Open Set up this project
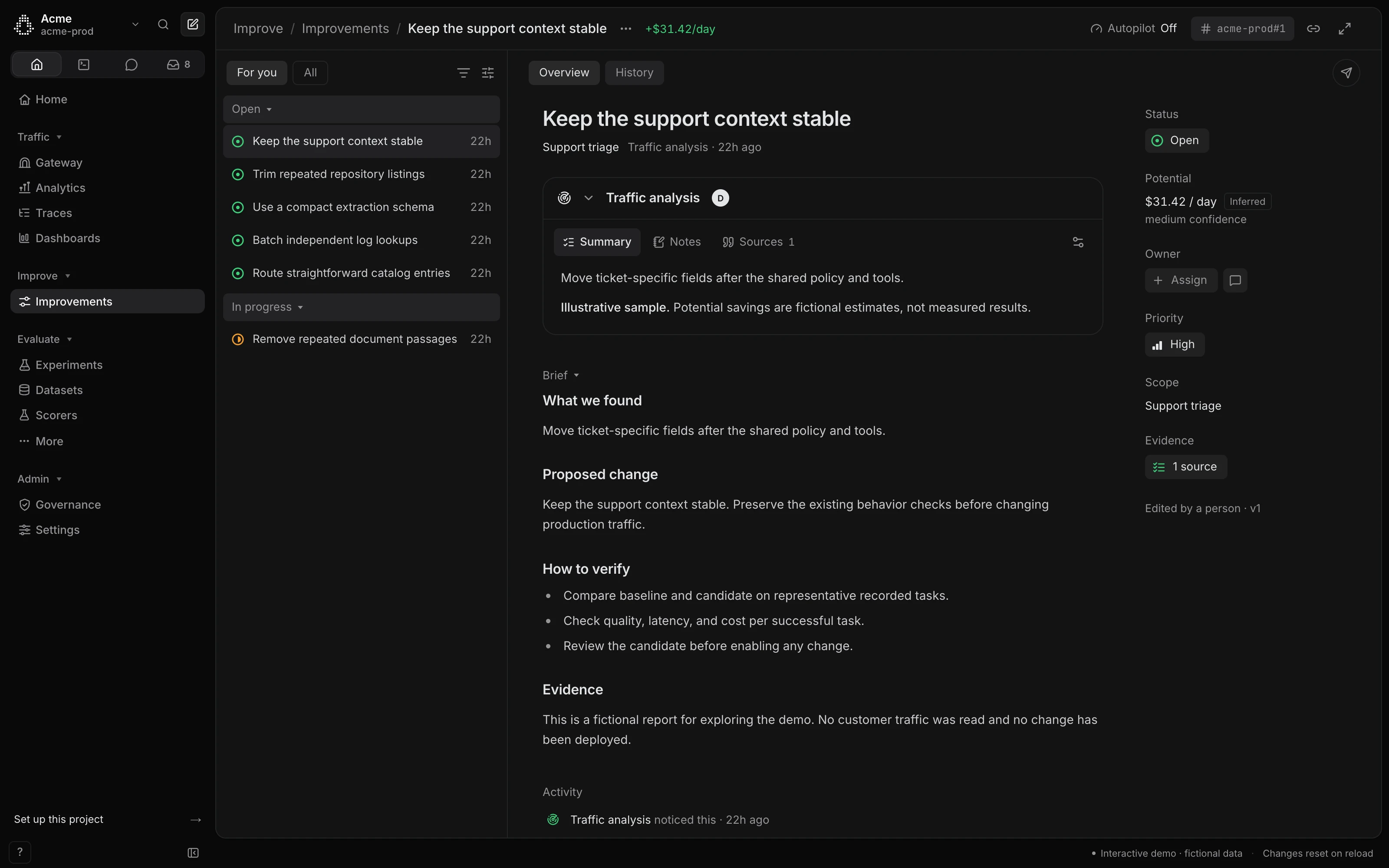1389x868 pixels. click(107, 819)
